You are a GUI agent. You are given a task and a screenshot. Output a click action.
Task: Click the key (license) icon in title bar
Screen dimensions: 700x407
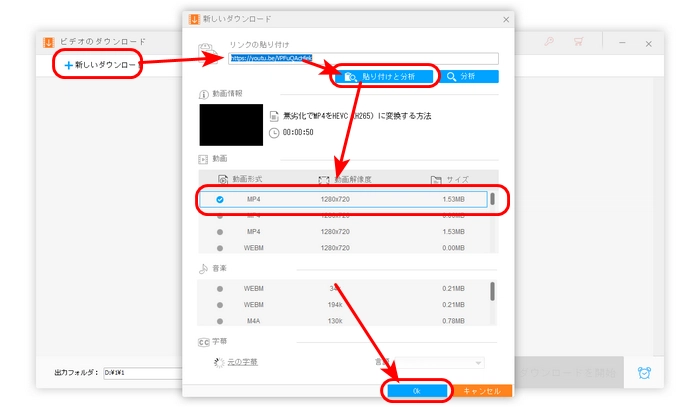(x=549, y=42)
